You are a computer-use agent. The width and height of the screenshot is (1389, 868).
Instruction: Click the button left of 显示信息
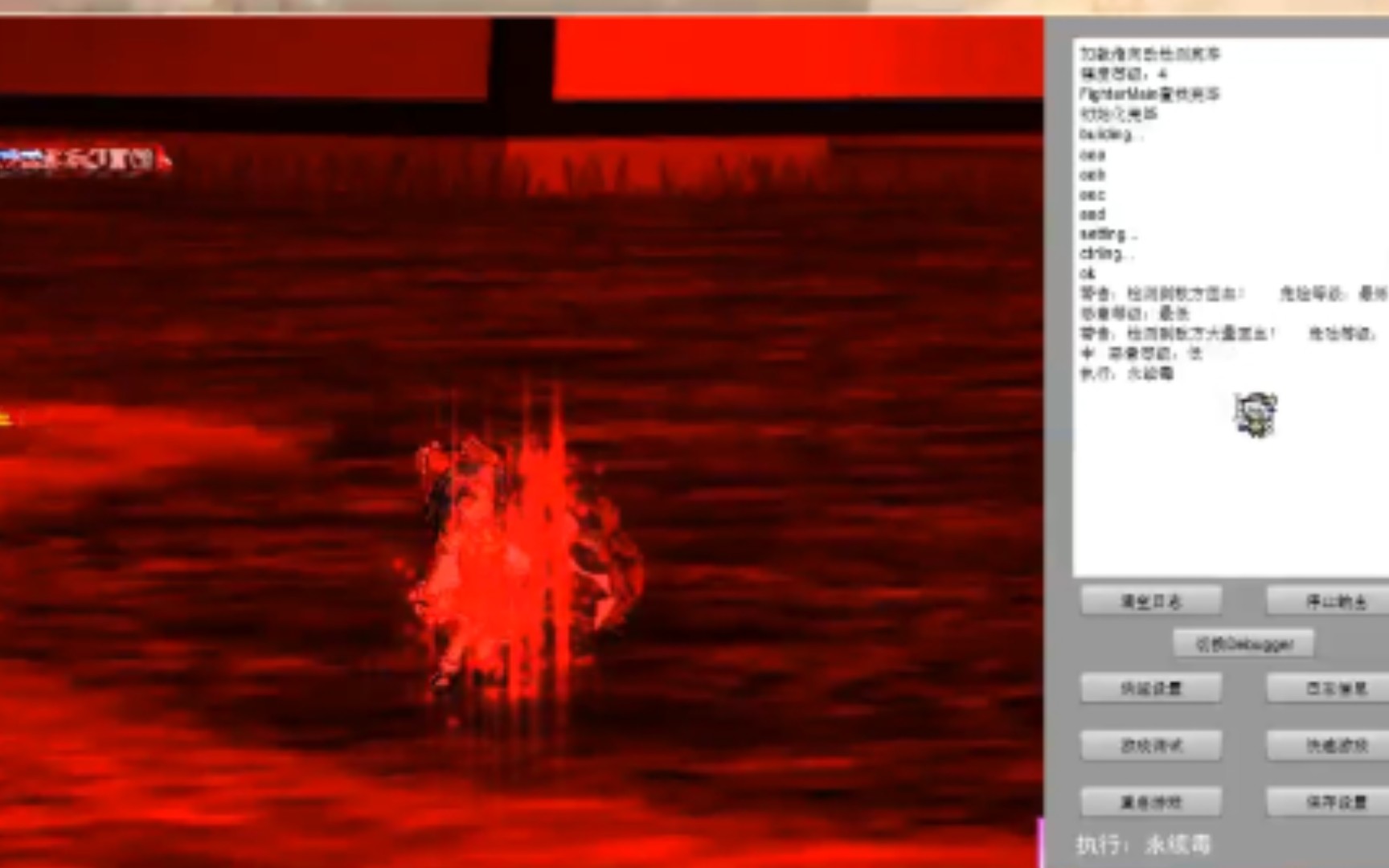[1151, 688]
